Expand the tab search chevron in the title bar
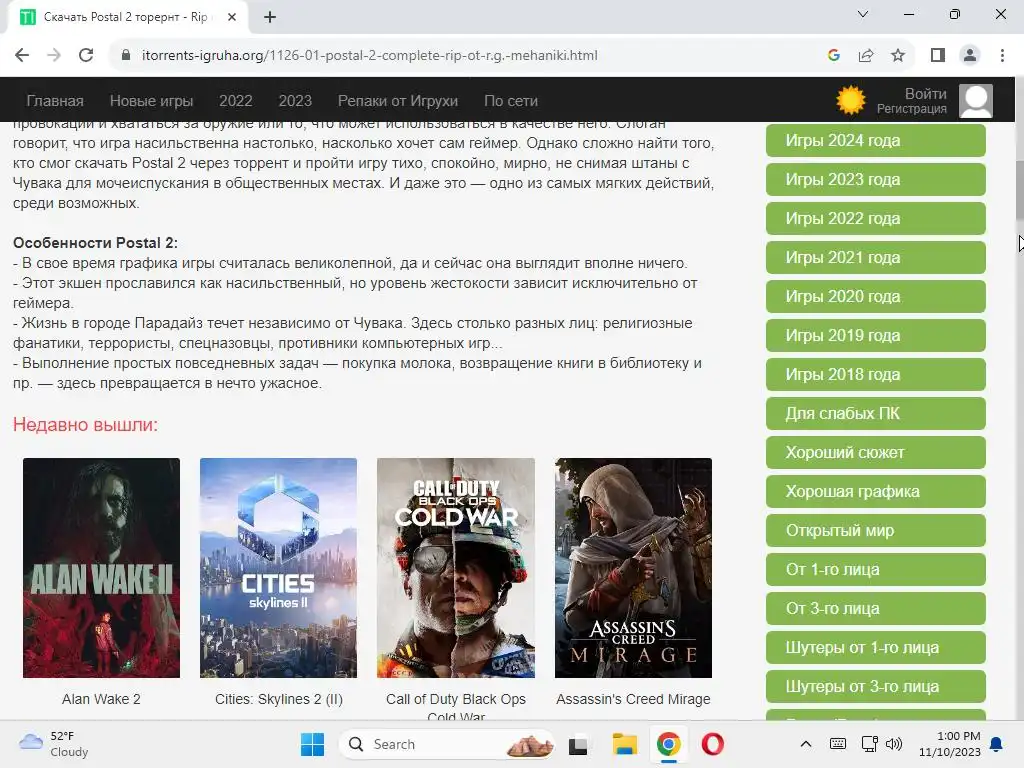Viewport: 1024px width, 768px height. coord(863,14)
